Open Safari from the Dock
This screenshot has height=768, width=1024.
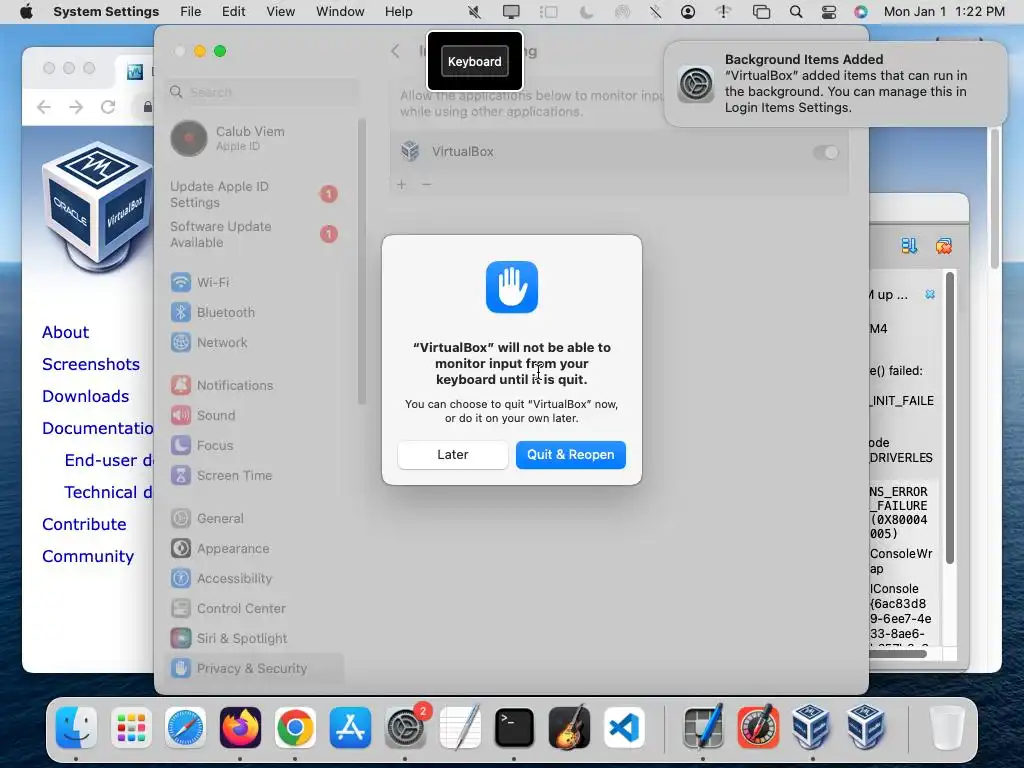pos(185,727)
